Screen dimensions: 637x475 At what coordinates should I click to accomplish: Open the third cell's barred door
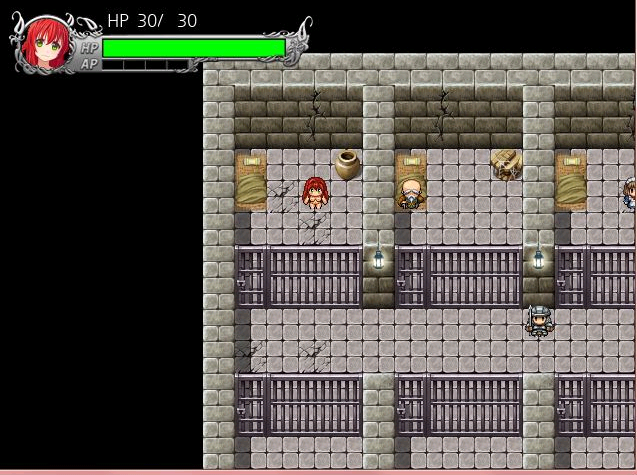point(571,276)
